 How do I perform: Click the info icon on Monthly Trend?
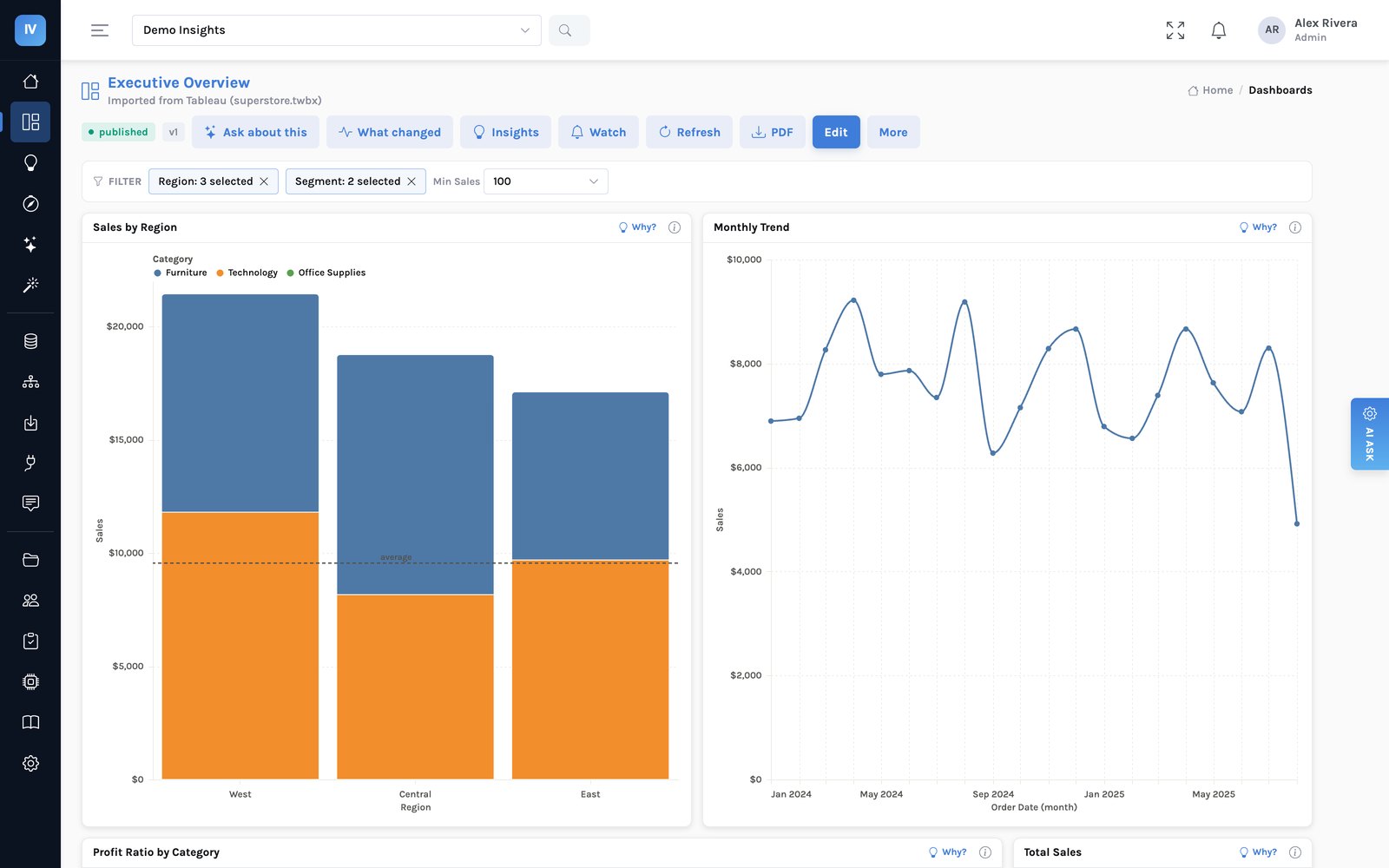1295,227
